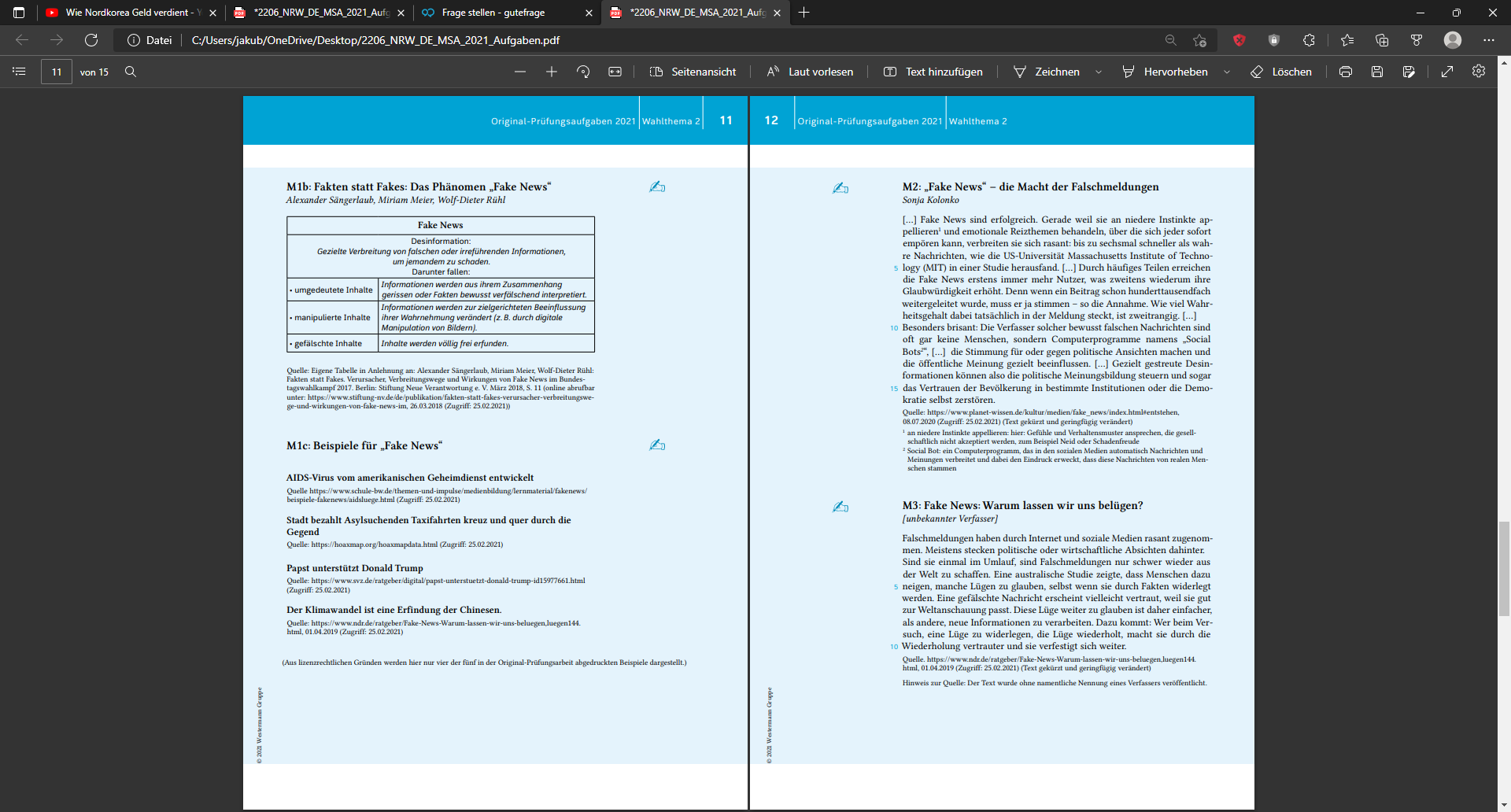Switch to the Wie Nordkorea Geld verdient tab

(126, 13)
